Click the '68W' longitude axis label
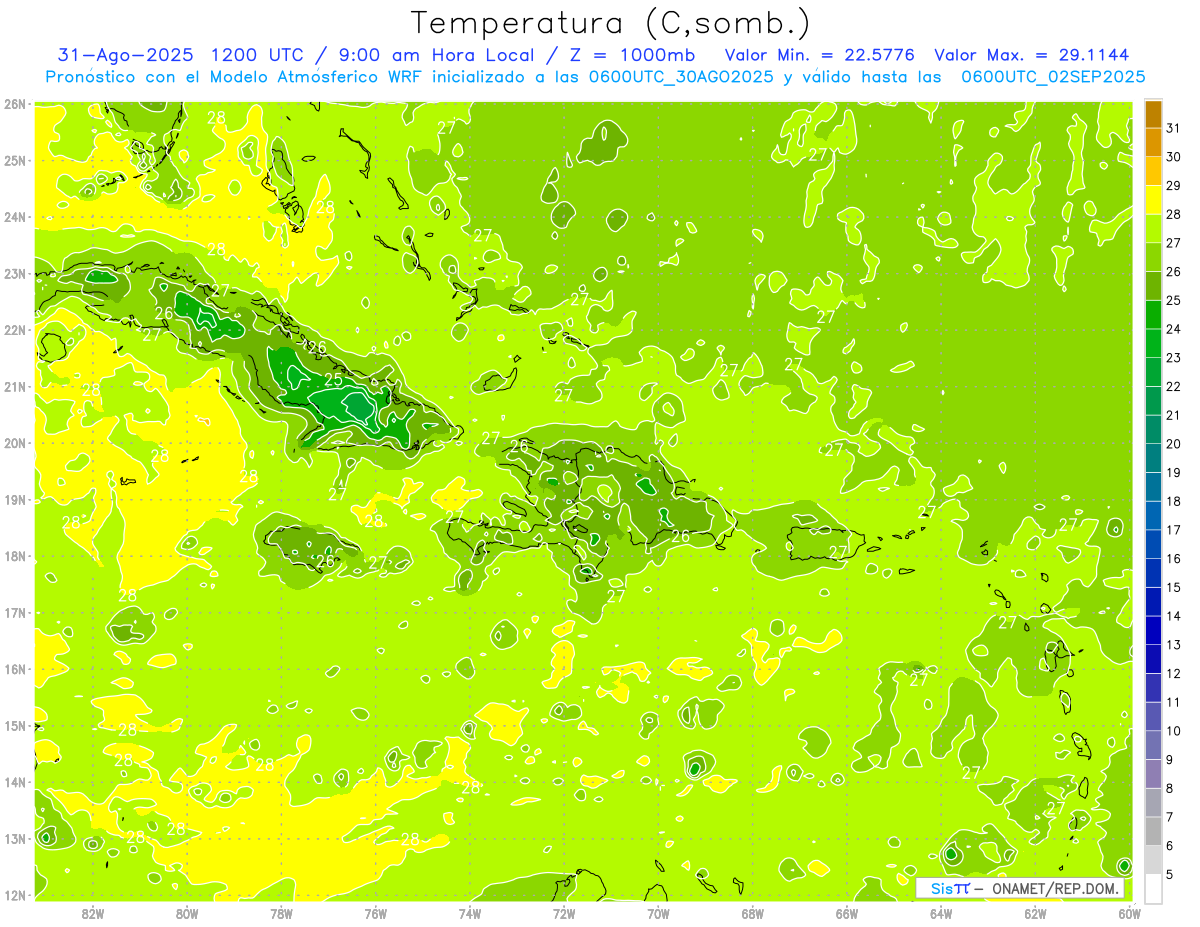 pyautogui.click(x=753, y=913)
